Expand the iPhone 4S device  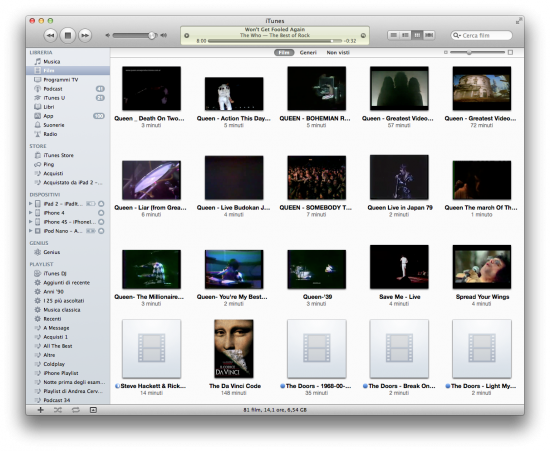click(31, 222)
